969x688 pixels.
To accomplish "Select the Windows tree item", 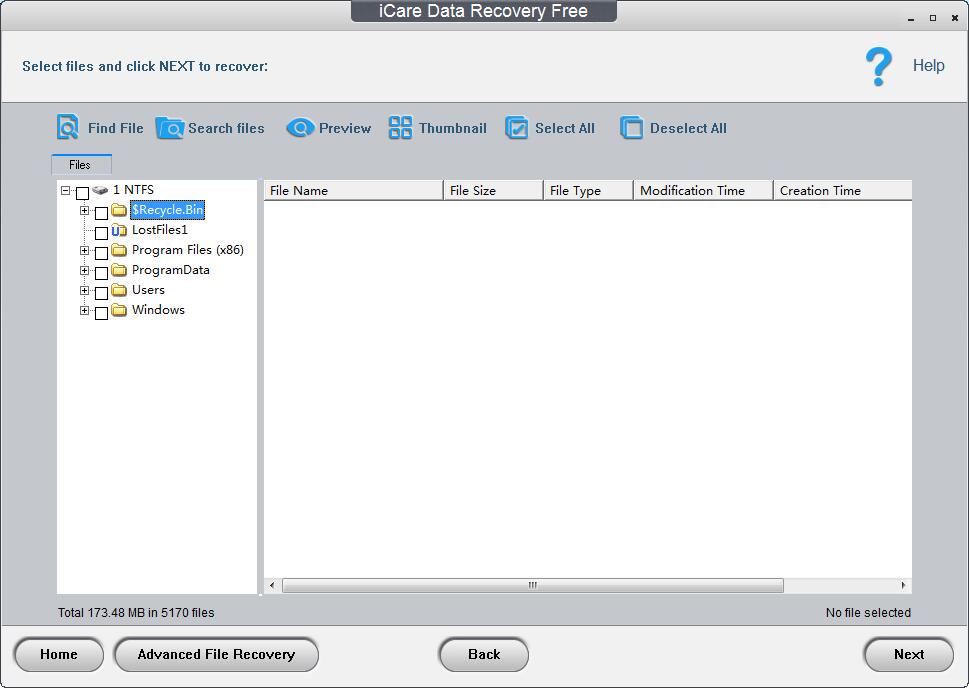I will pos(158,310).
